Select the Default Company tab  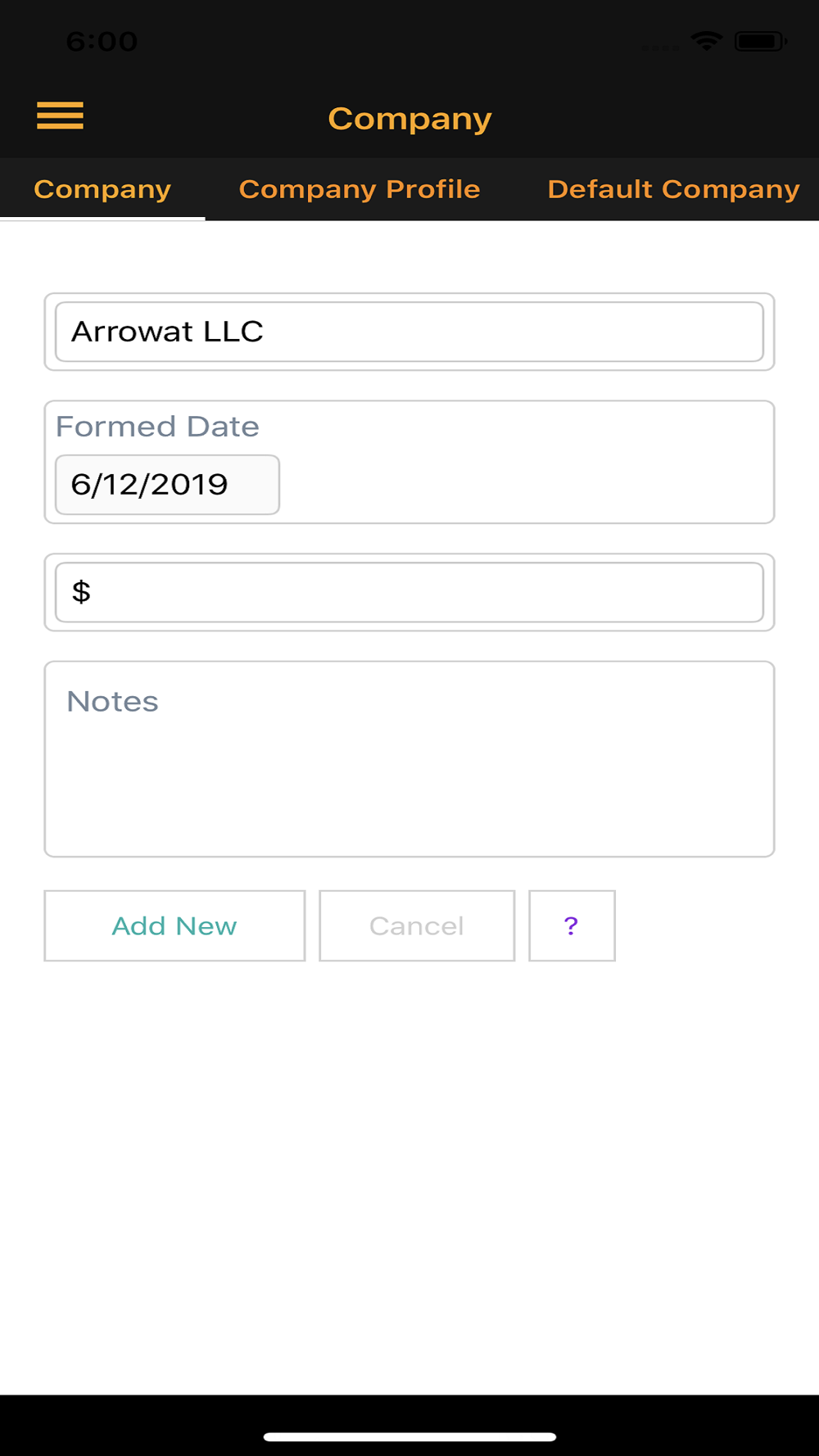[x=673, y=189]
